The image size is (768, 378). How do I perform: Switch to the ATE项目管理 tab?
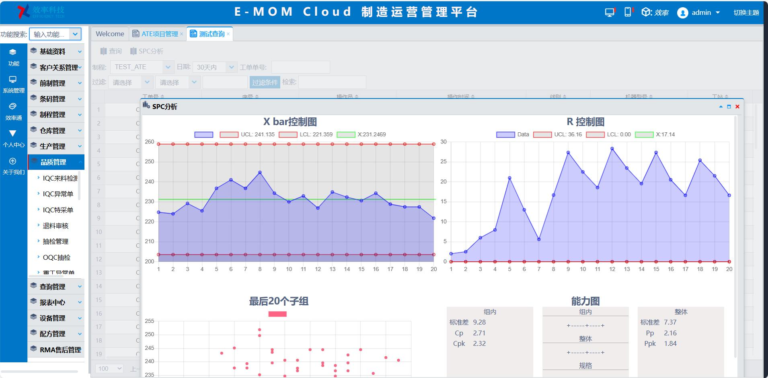tap(158, 34)
